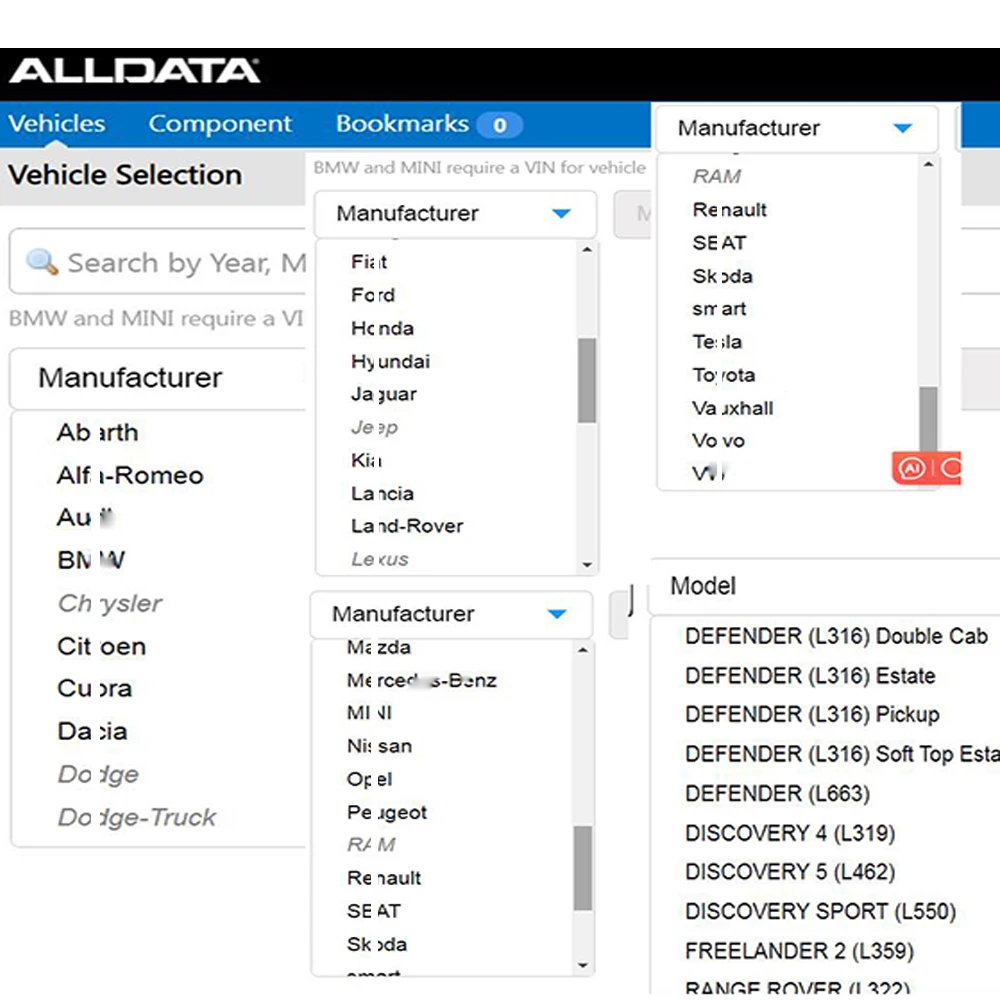This screenshot has width=1000, height=1000.
Task: Select Volvo manufacturer
Action: click(x=718, y=441)
